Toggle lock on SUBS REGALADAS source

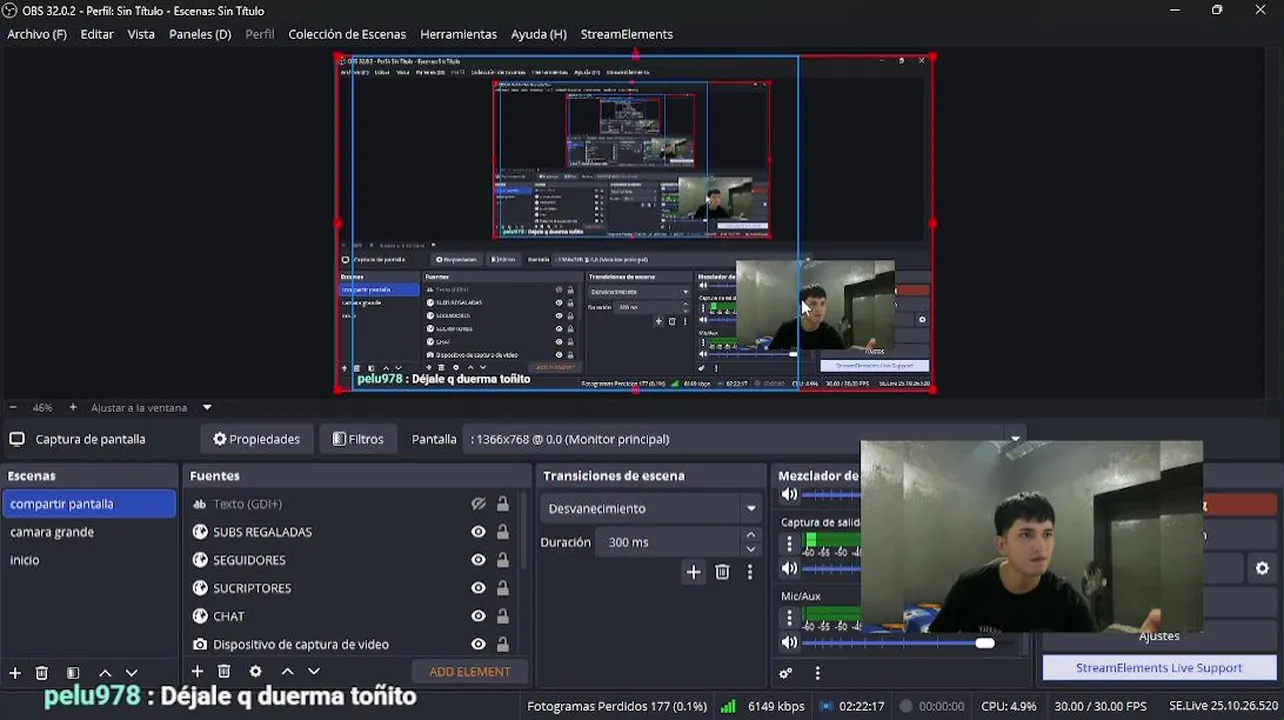[x=502, y=532]
